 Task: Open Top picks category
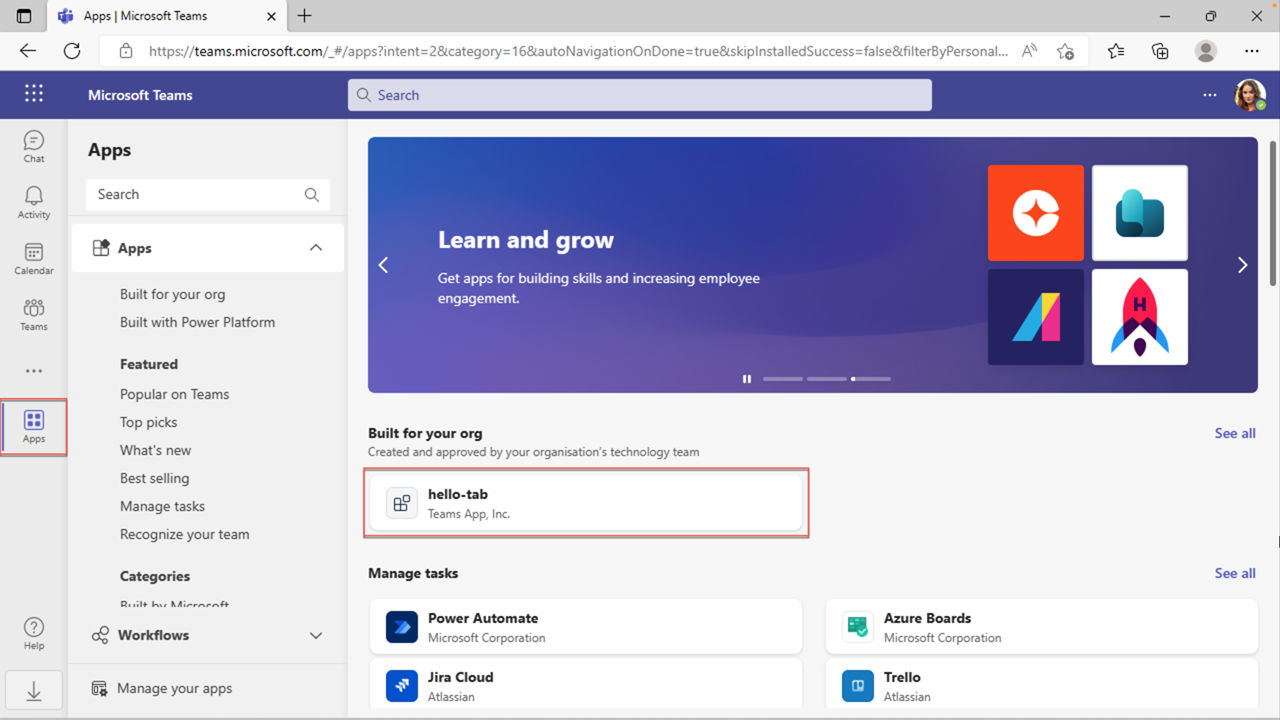[x=148, y=422]
